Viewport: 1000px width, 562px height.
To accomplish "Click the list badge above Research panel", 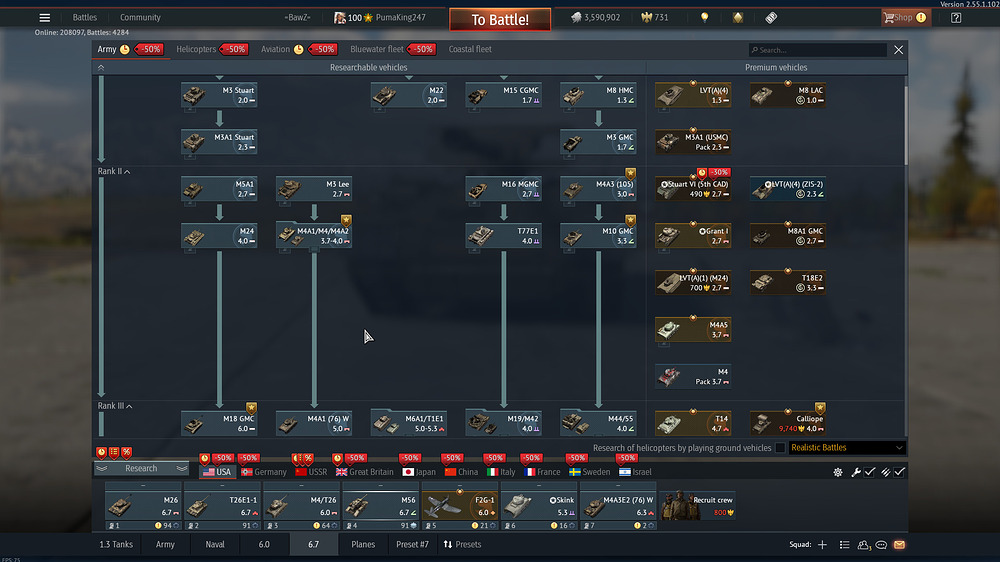I will pyautogui.click(x=114, y=452).
